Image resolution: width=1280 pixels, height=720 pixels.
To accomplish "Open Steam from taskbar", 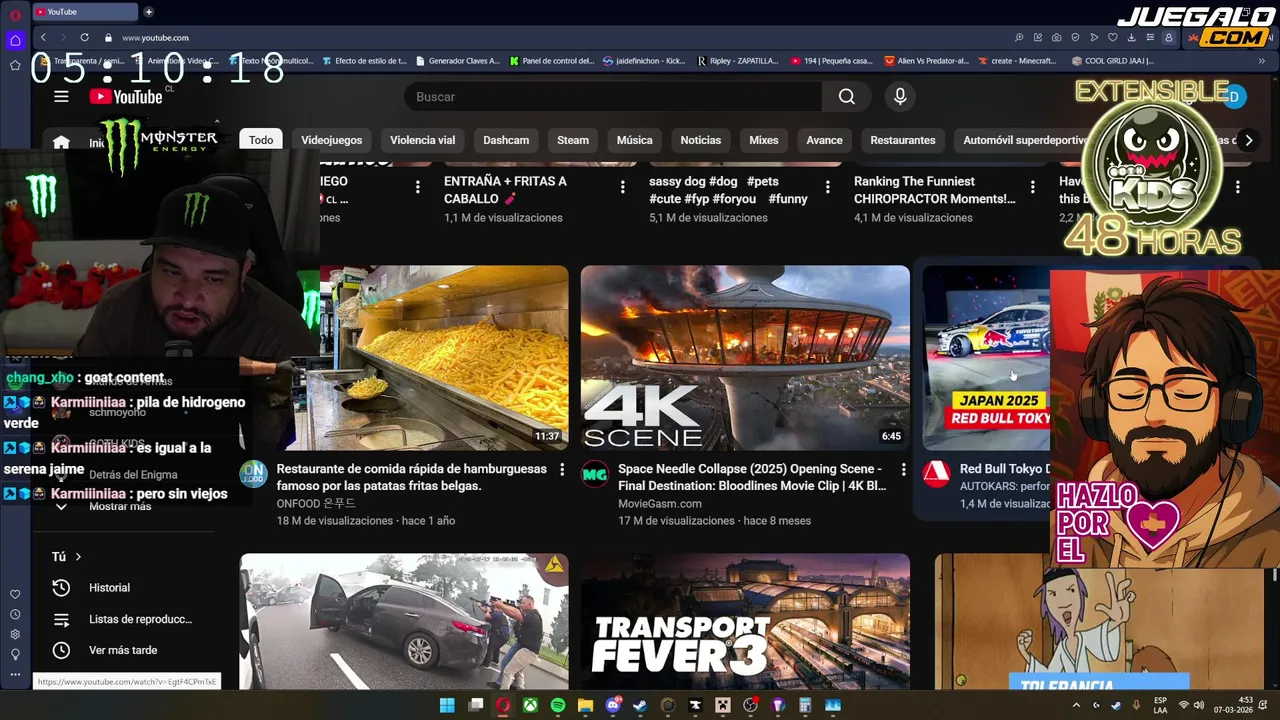I will coord(640,705).
